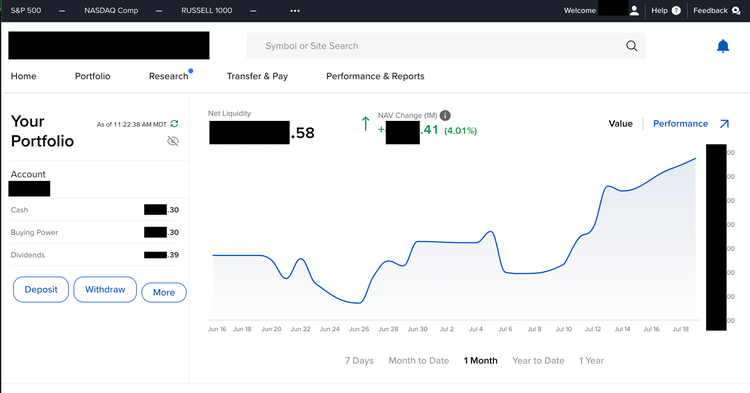Open more tickers ellipsis menu
Image resolution: width=750 pixels, height=393 pixels.
coord(295,11)
